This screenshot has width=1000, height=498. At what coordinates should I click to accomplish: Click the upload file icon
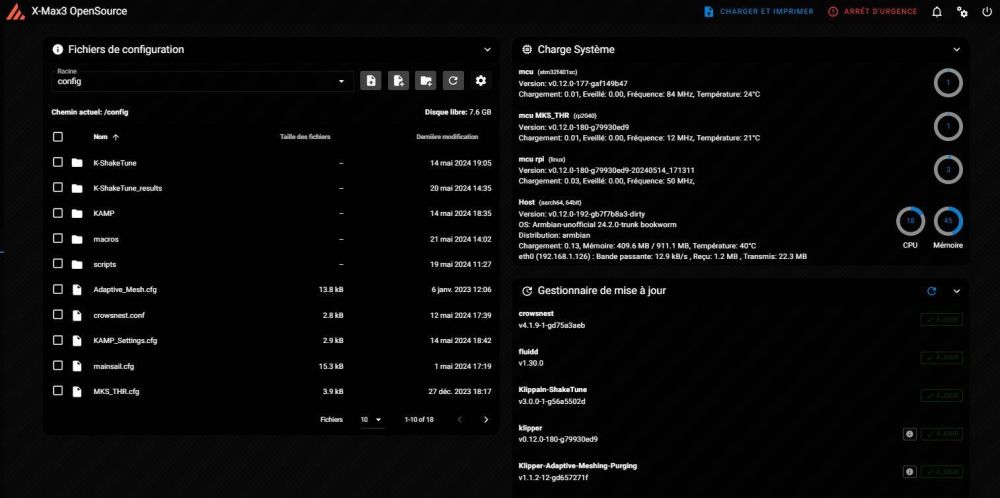click(371, 80)
